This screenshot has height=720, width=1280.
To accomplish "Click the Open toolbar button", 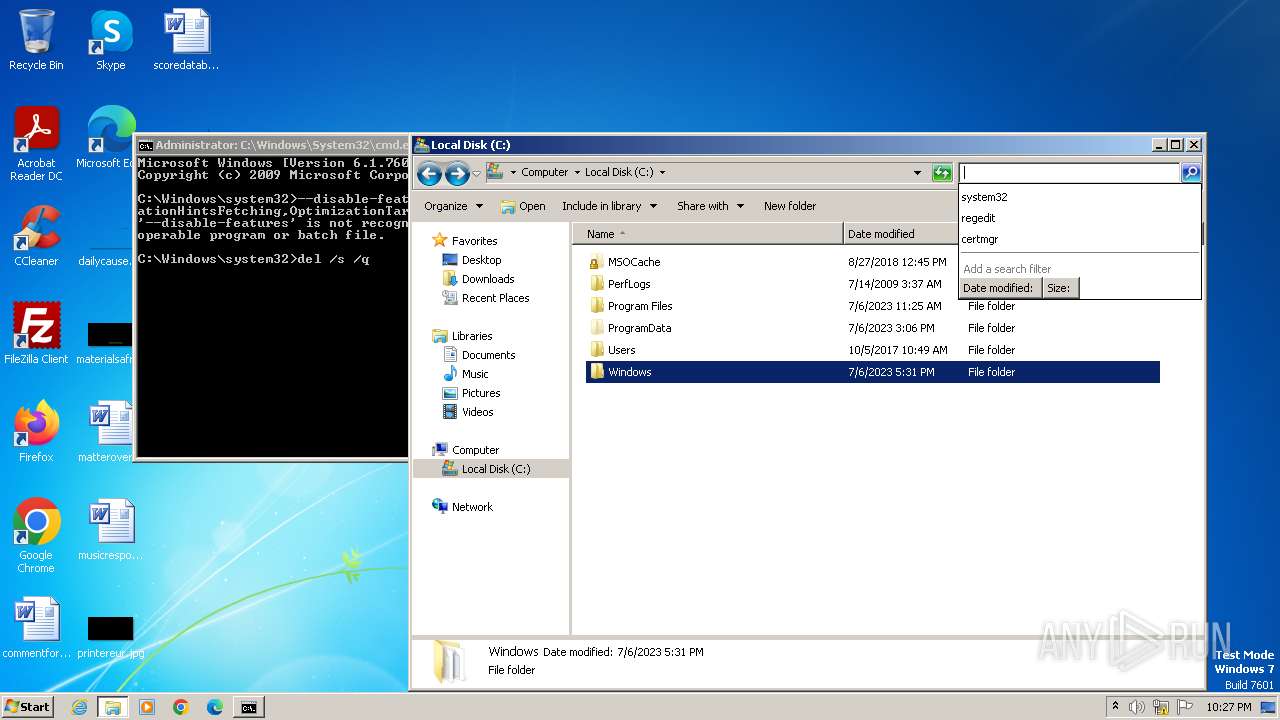I will (x=523, y=206).
